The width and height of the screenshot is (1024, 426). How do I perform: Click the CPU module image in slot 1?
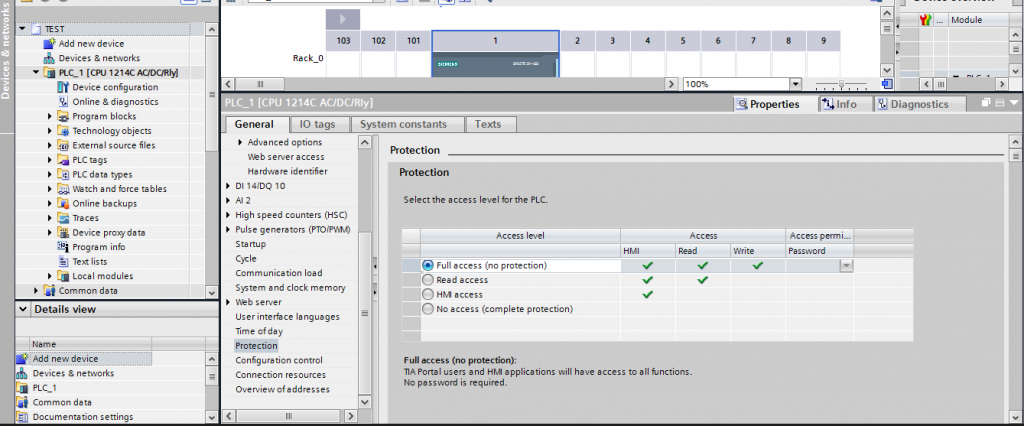[495, 65]
